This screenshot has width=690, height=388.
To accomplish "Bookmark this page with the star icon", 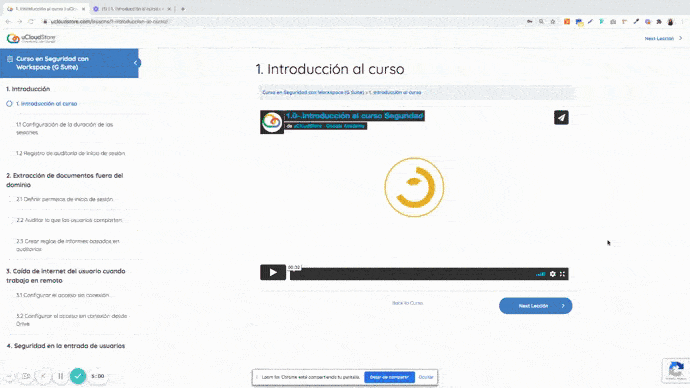I will (x=553, y=22).
